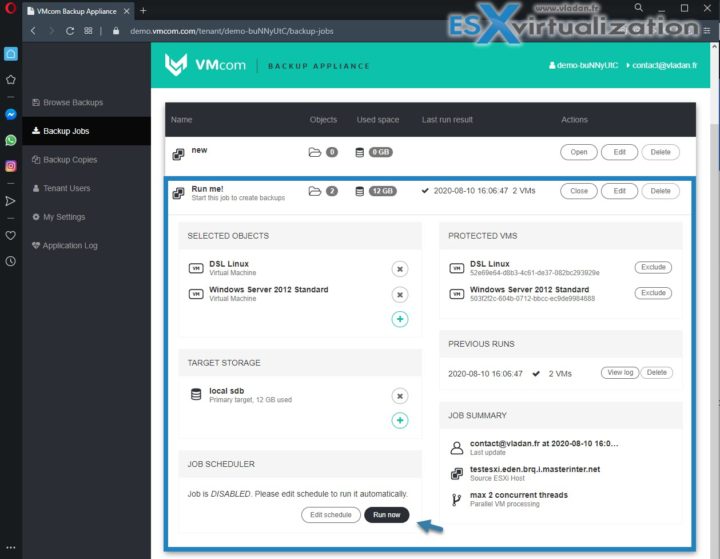This screenshot has height=559, width=720.
Task: Close the expanded 'Run me!' job
Action: pos(579,191)
